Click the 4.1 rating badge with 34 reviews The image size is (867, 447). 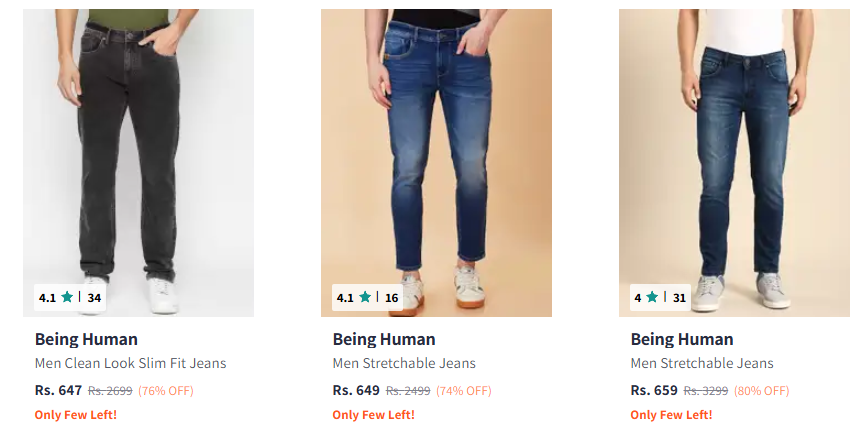(70, 297)
